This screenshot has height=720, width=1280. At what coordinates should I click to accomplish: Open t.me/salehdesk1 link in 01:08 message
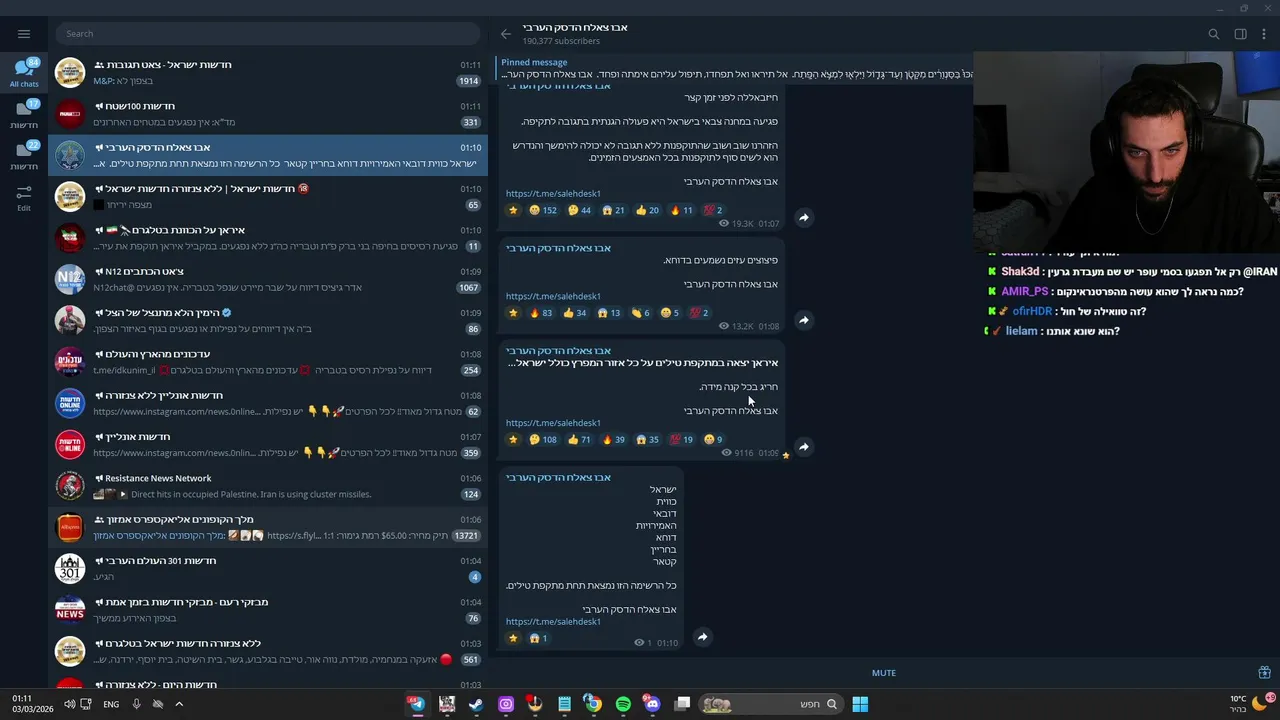553,296
